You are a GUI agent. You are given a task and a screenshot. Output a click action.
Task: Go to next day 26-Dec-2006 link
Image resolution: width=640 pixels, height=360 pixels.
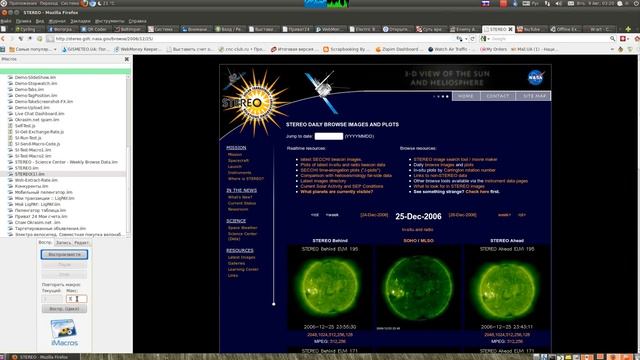(x=462, y=215)
